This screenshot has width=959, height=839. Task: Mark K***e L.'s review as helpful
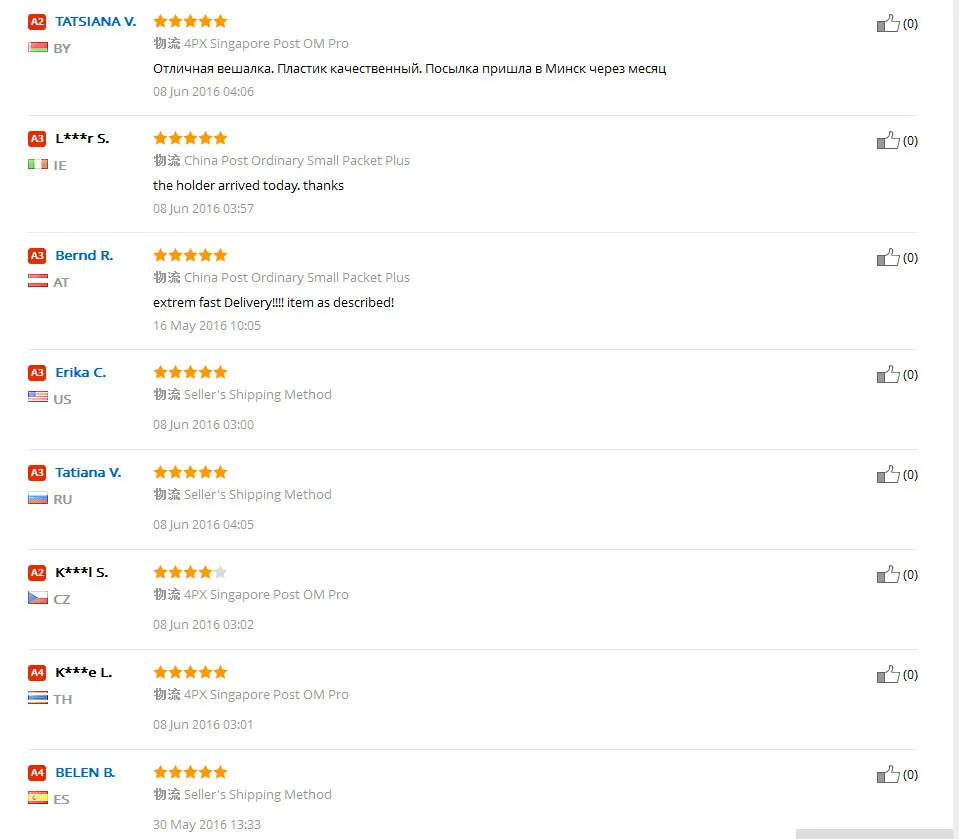[888, 675]
